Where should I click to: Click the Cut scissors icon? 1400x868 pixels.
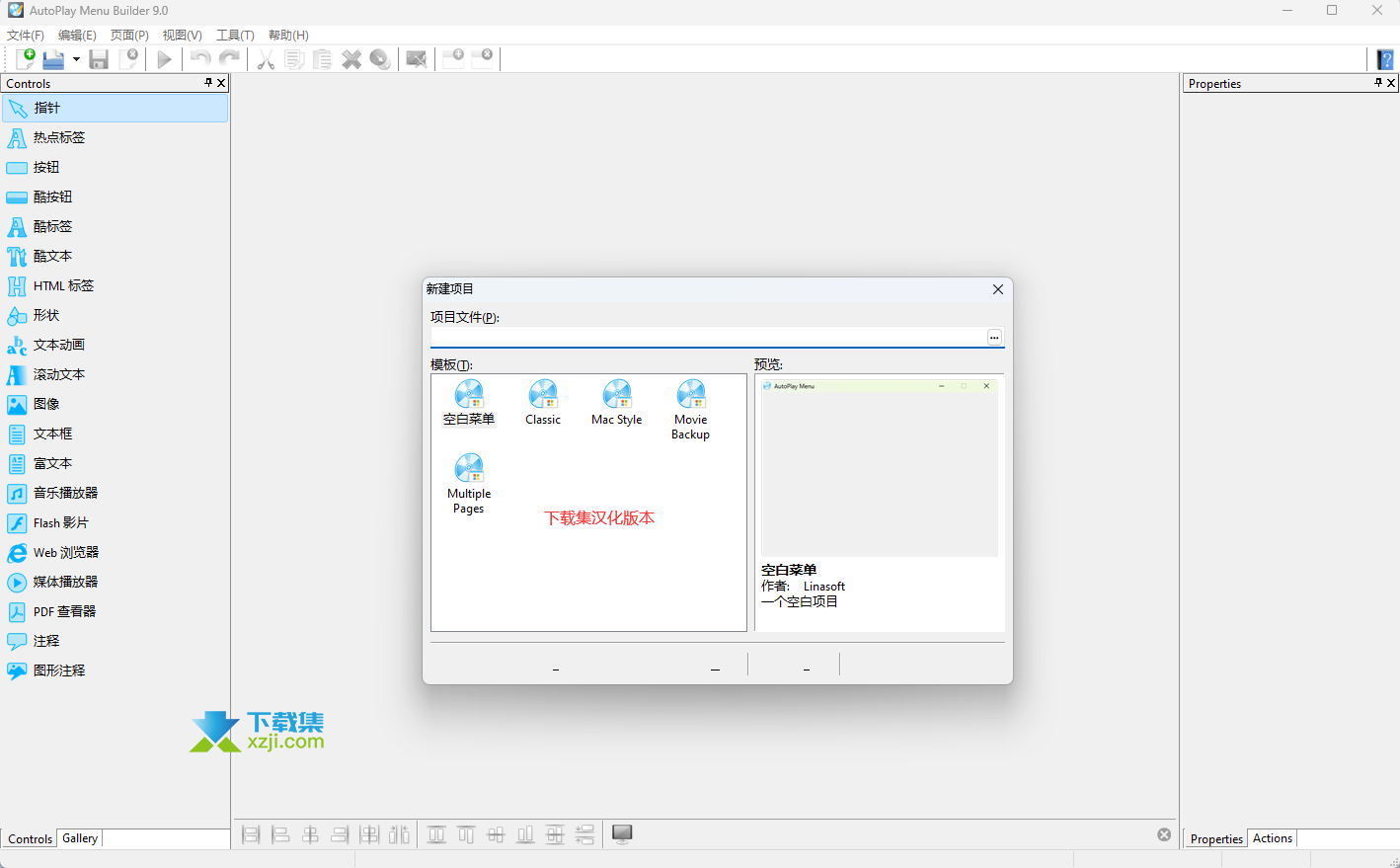pos(266,59)
